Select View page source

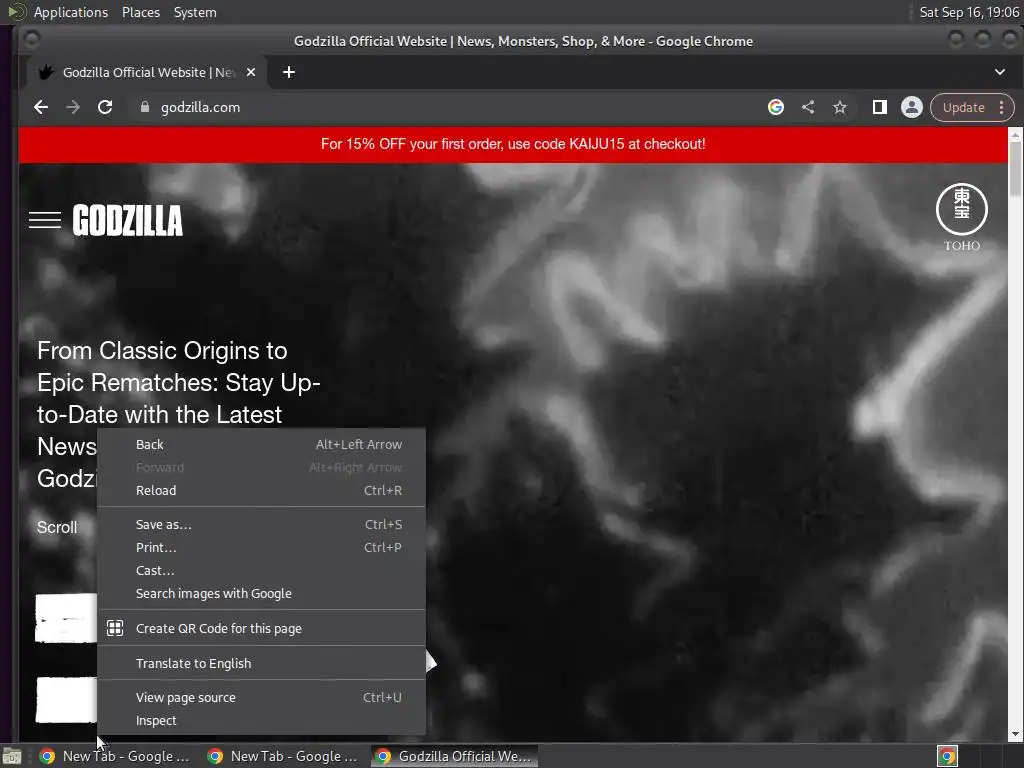(x=261, y=697)
